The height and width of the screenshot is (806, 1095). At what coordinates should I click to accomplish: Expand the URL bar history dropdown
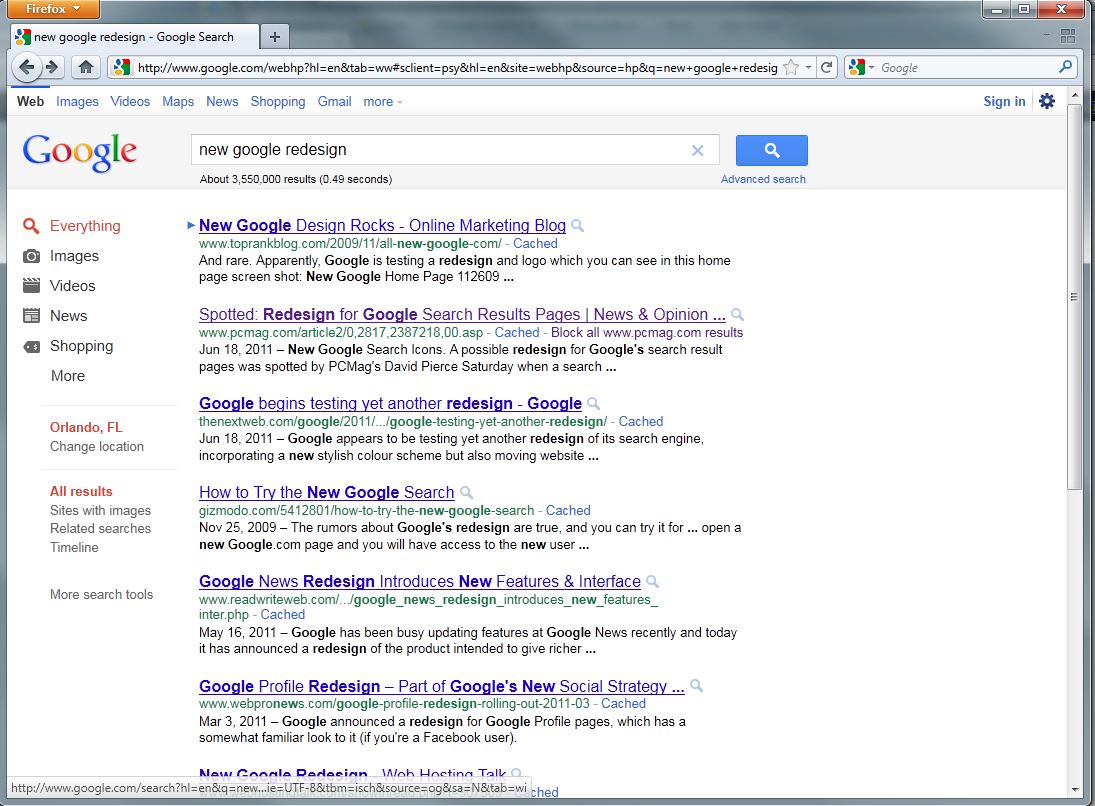[x=808, y=67]
